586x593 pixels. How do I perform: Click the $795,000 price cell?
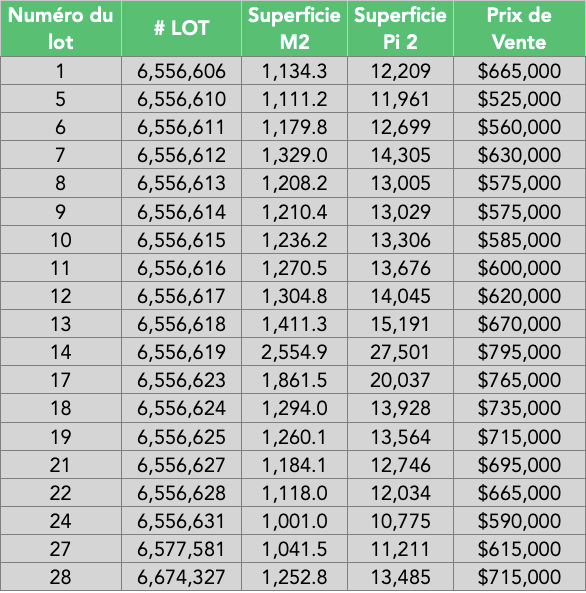(519, 352)
